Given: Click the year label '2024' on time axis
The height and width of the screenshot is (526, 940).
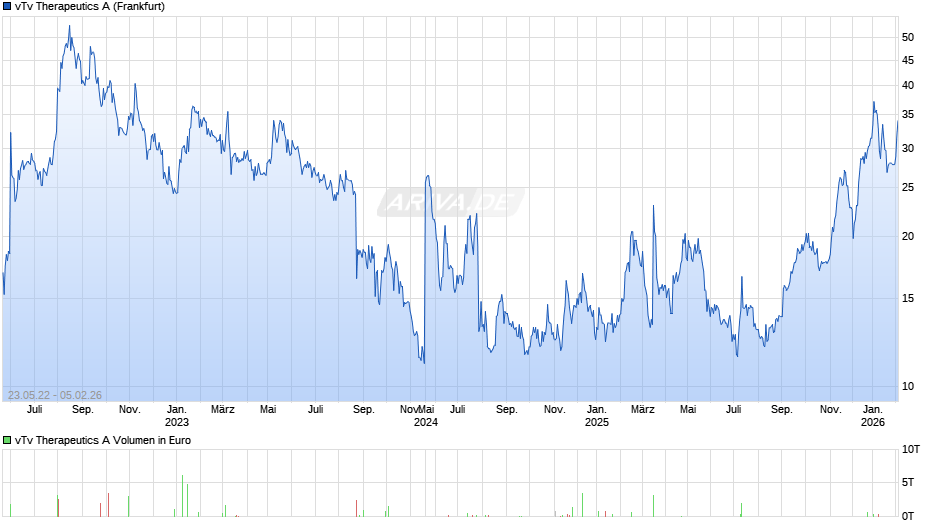Looking at the screenshot, I should (426, 422).
